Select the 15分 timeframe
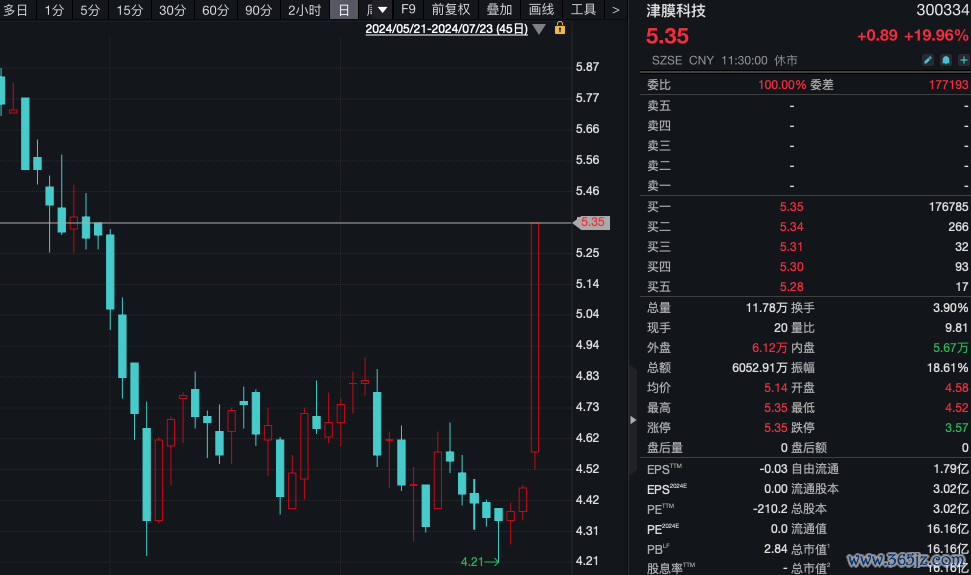 click(129, 10)
